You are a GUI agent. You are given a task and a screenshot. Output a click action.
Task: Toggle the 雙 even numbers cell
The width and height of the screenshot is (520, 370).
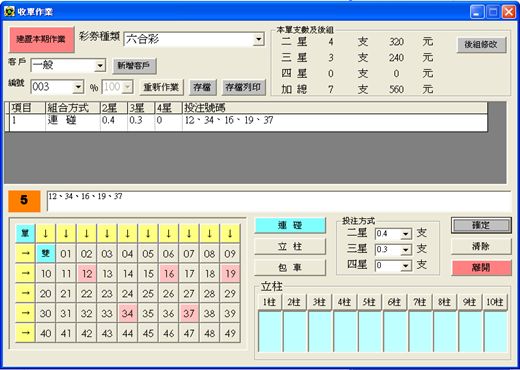(46, 253)
